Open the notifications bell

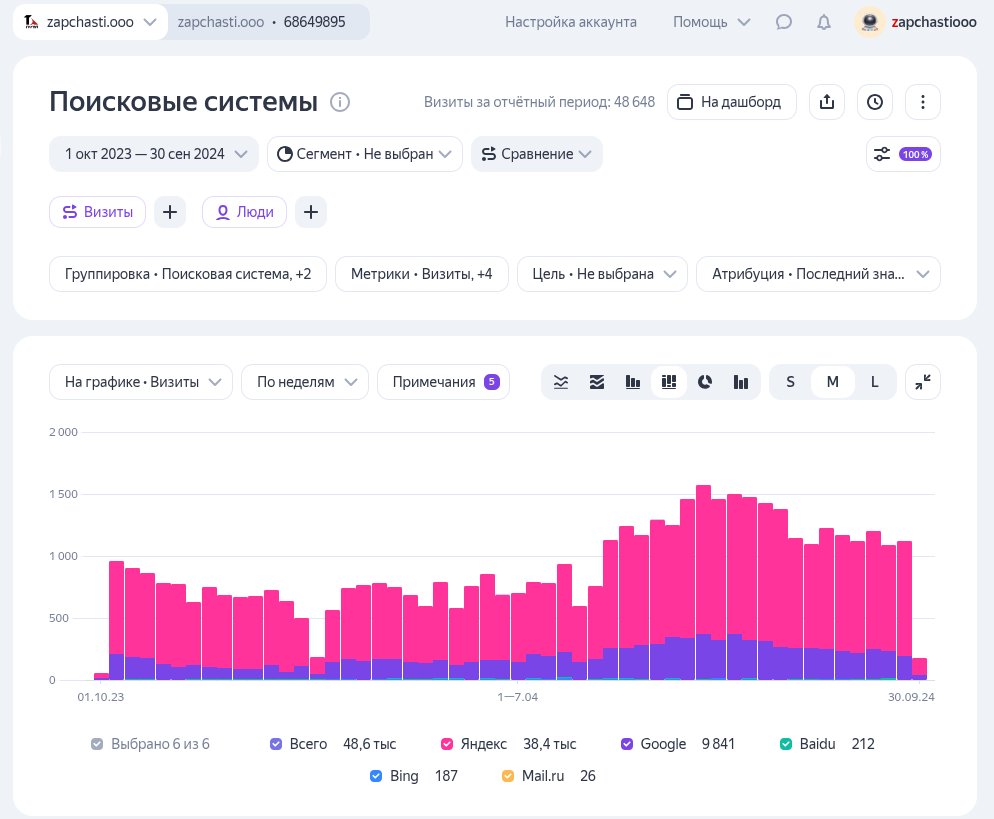(x=824, y=22)
